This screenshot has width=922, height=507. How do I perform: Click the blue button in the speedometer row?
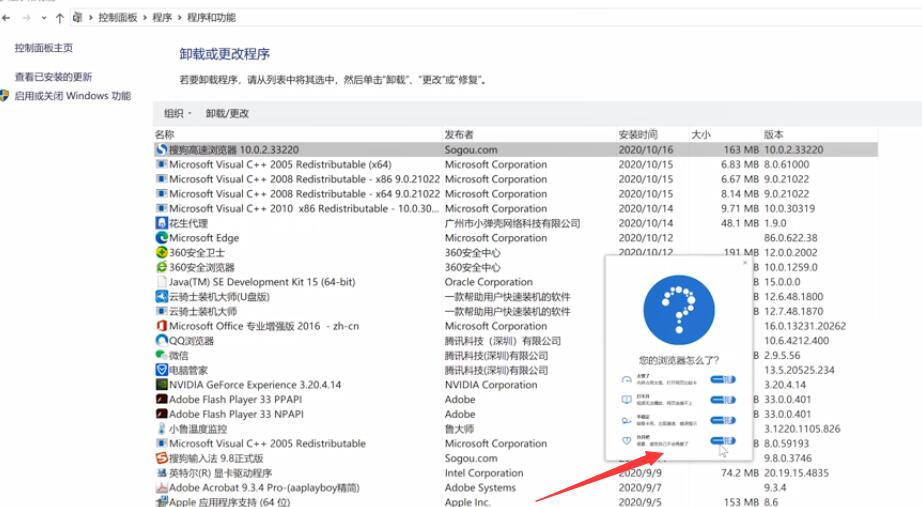pyautogui.click(x=723, y=380)
